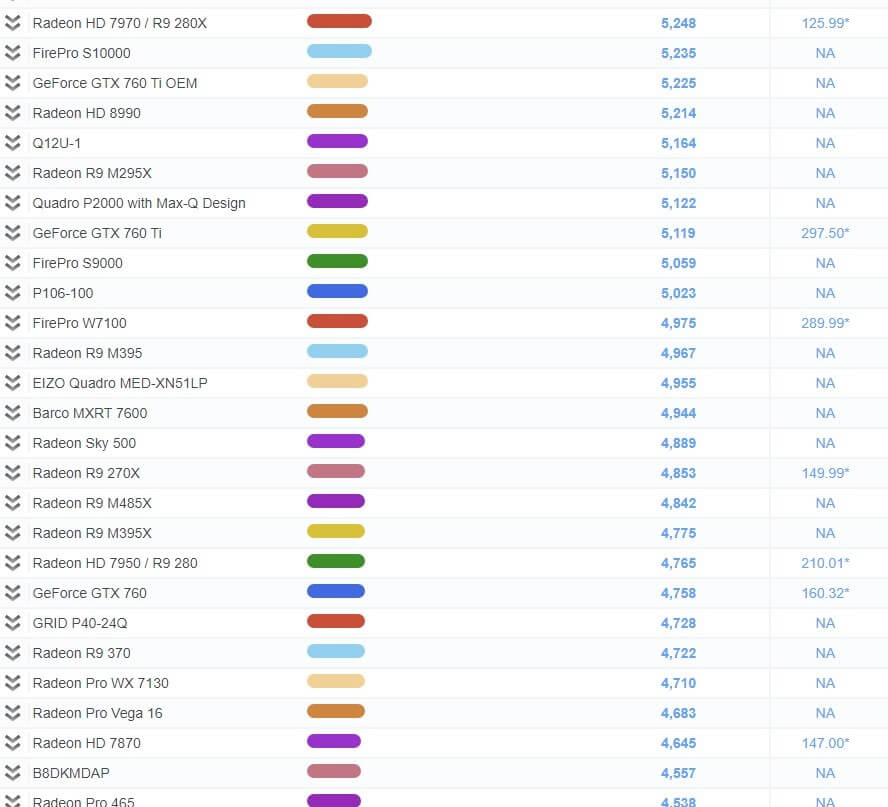Click the yellow bar for GeForce GTX 760 Ti
The image size is (888, 807).
coord(338,232)
